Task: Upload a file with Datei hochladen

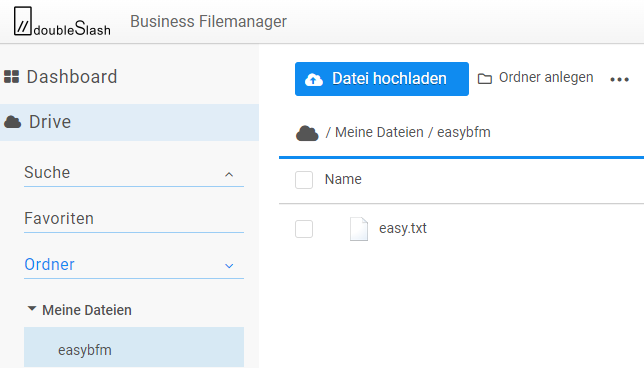Action: pos(382,79)
